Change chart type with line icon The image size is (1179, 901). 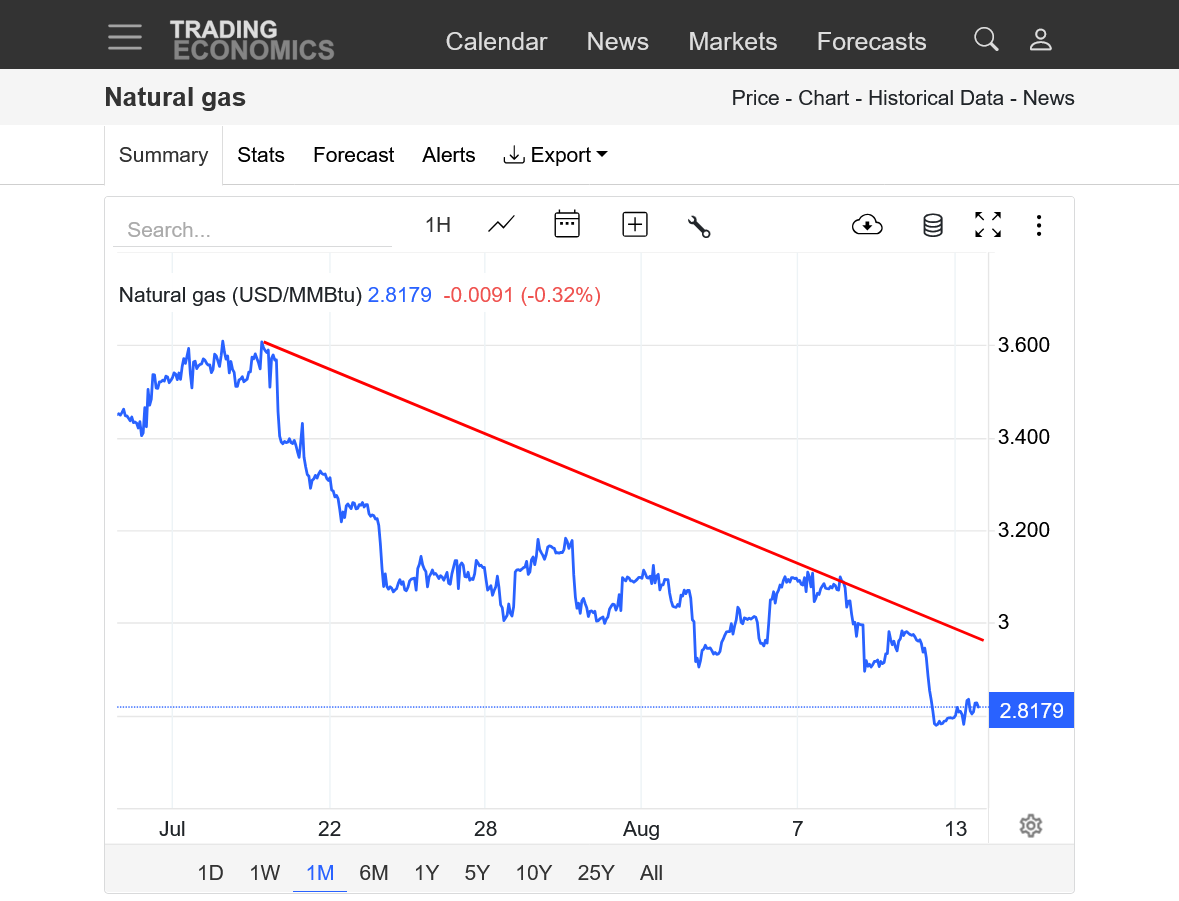click(x=501, y=225)
